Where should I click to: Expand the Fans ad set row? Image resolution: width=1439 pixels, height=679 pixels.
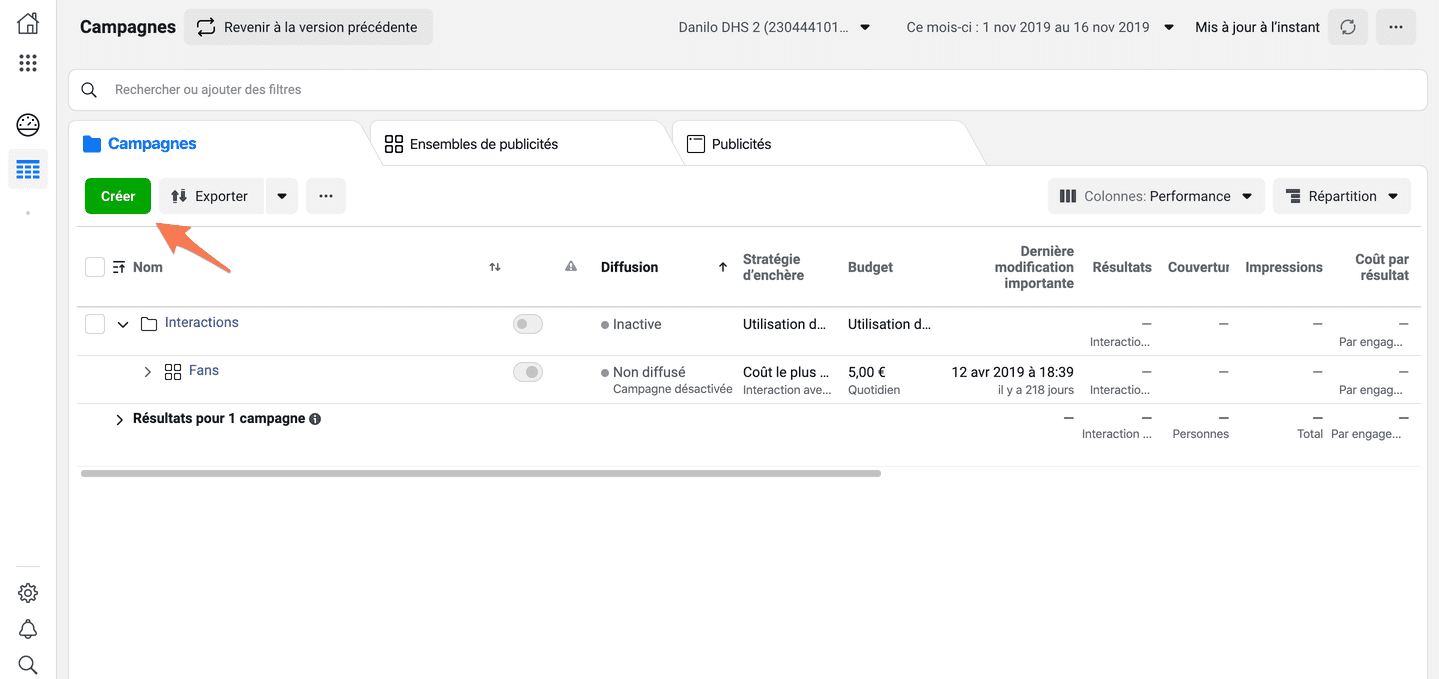click(148, 372)
